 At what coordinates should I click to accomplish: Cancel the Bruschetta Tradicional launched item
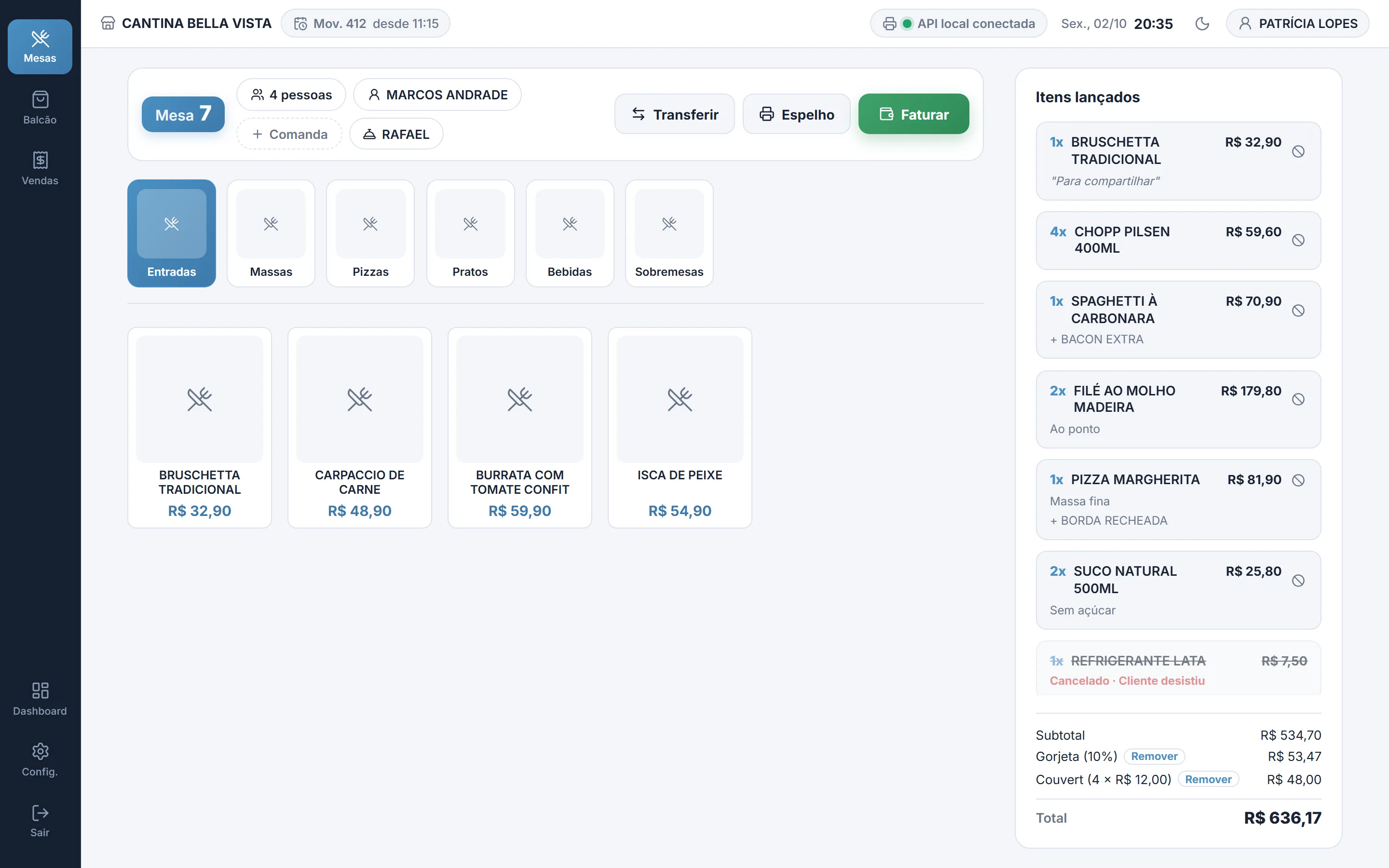1298,151
